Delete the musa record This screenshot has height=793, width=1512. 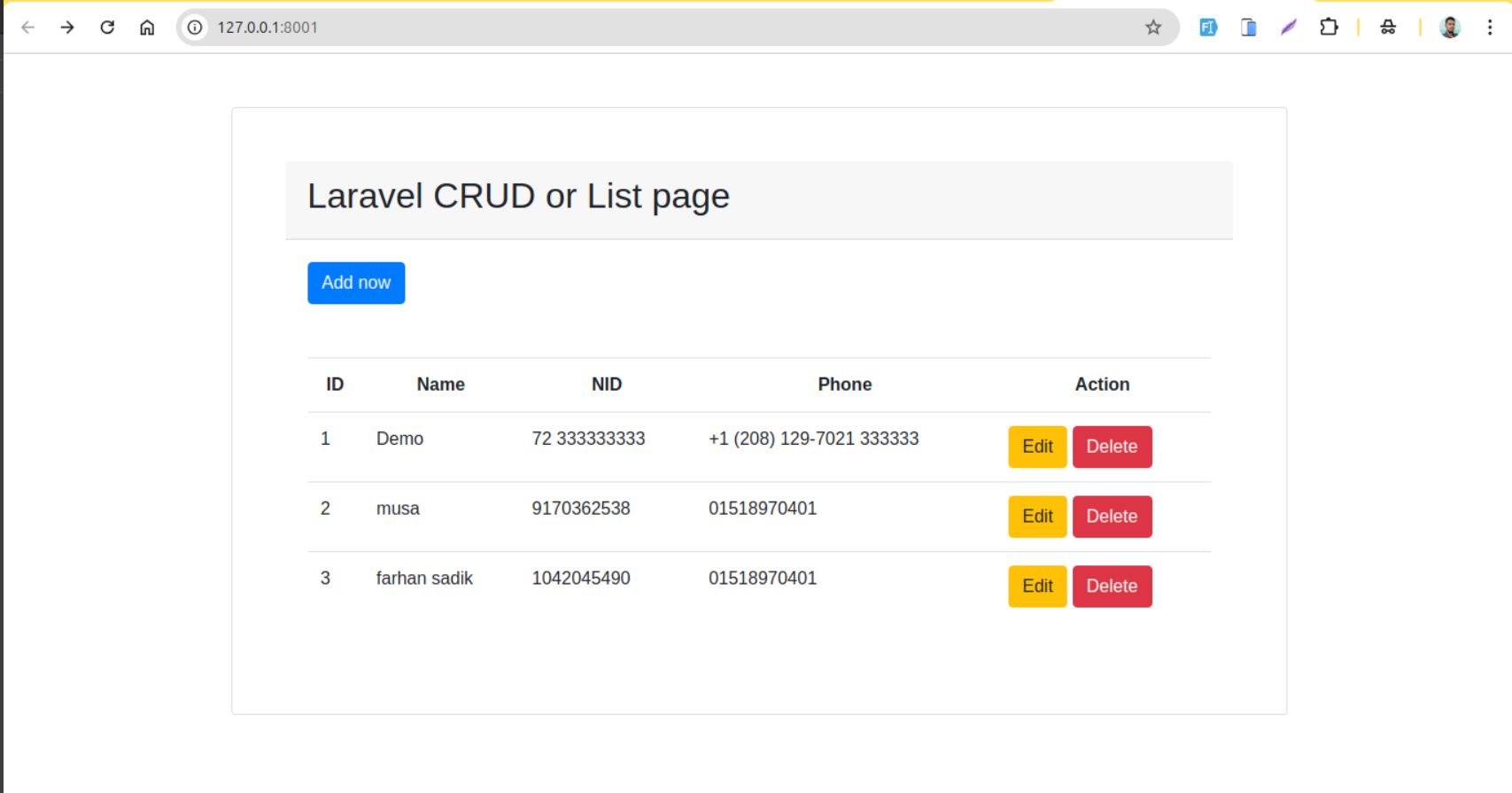pyautogui.click(x=1112, y=517)
